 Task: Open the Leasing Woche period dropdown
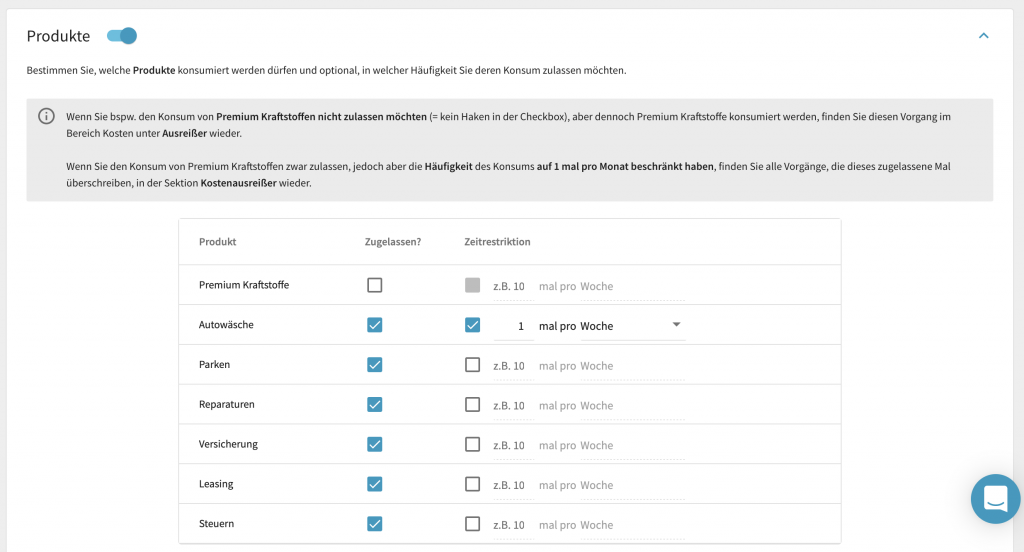(632, 485)
